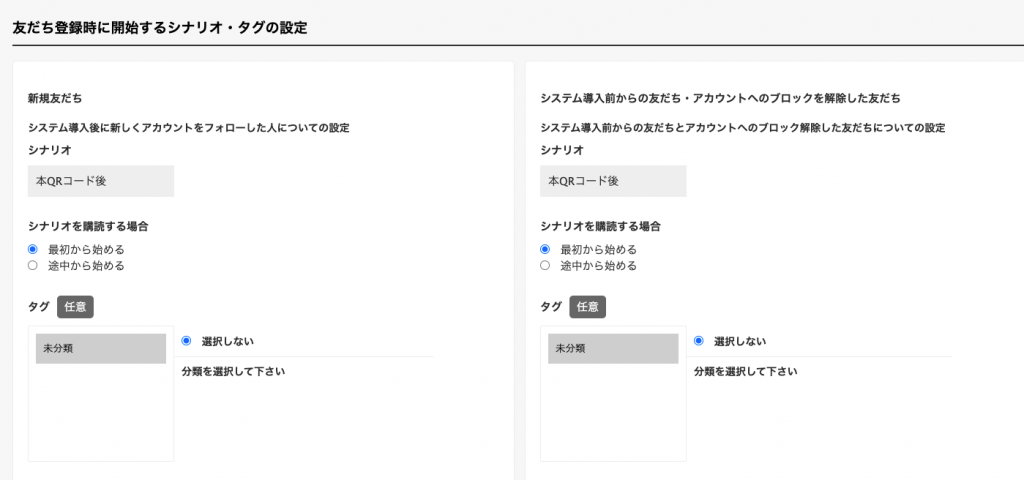Click empty area of ブロックを解除した友だち tag category list
This screenshot has width=1024, height=480.
[613, 411]
